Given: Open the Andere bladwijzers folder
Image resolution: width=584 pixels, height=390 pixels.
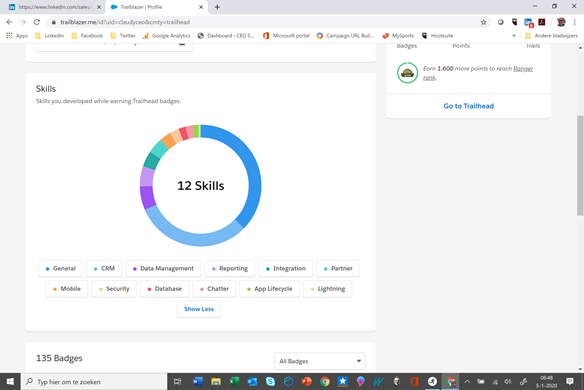Looking at the screenshot, I should (551, 36).
